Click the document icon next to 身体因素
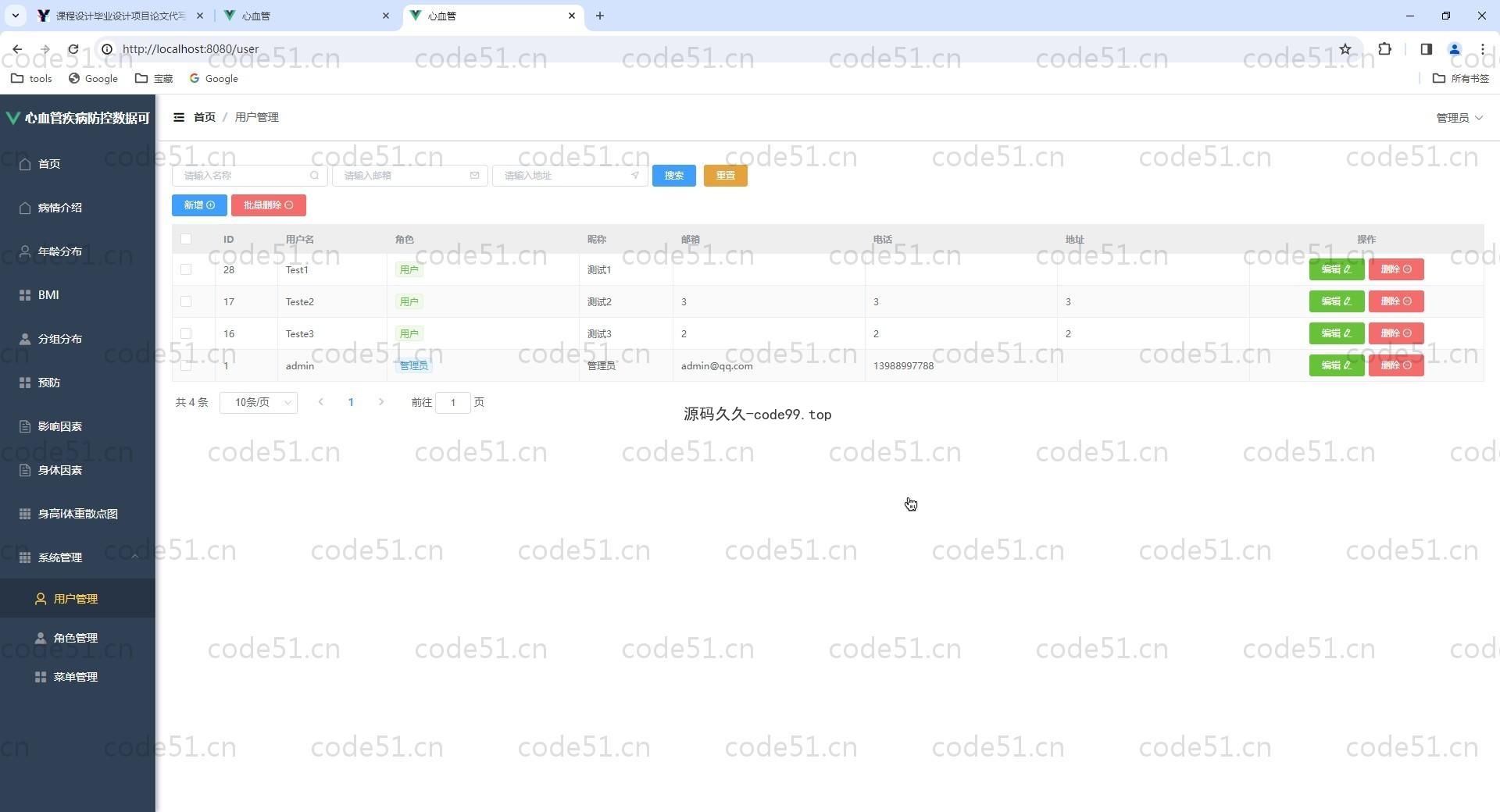The width and height of the screenshot is (1500, 812). (x=25, y=470)
